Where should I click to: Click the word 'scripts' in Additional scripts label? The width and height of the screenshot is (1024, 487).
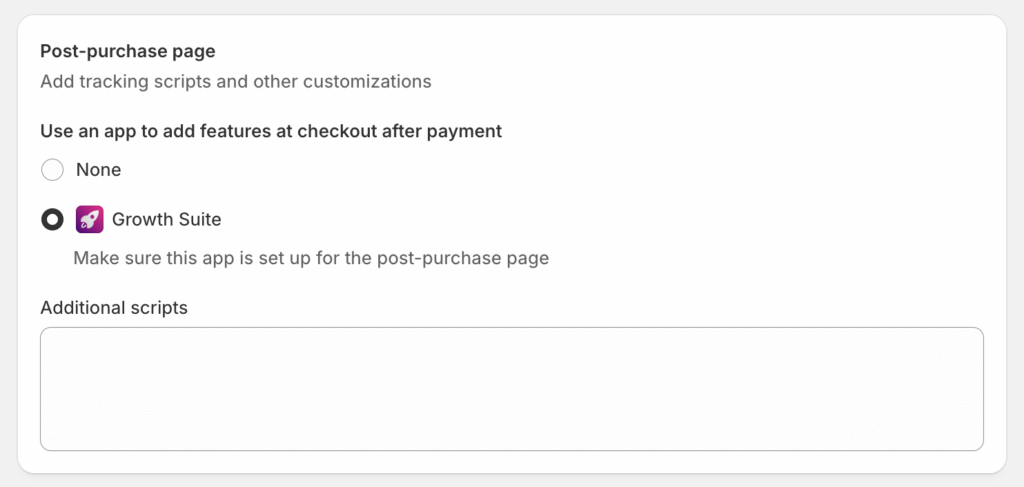coord(157,307)
